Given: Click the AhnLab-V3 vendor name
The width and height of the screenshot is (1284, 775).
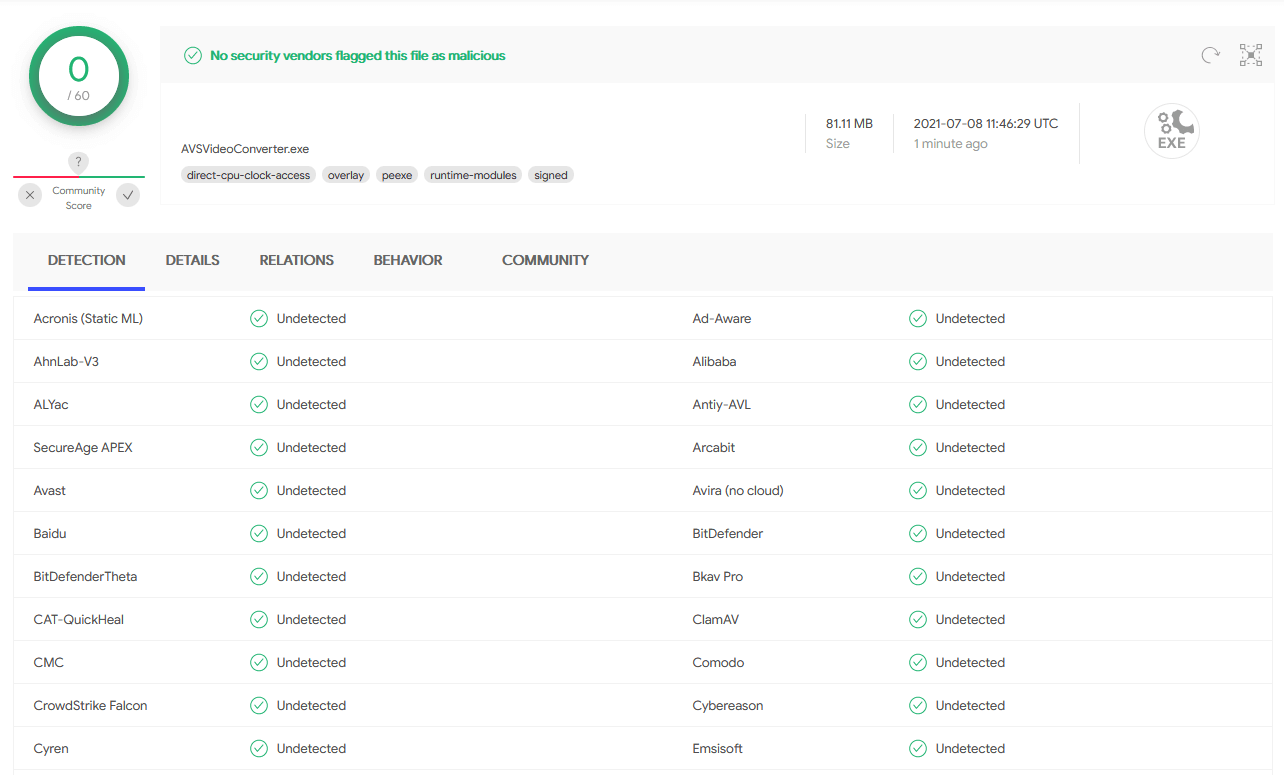Looking at the screenshot, I should 66,362.
